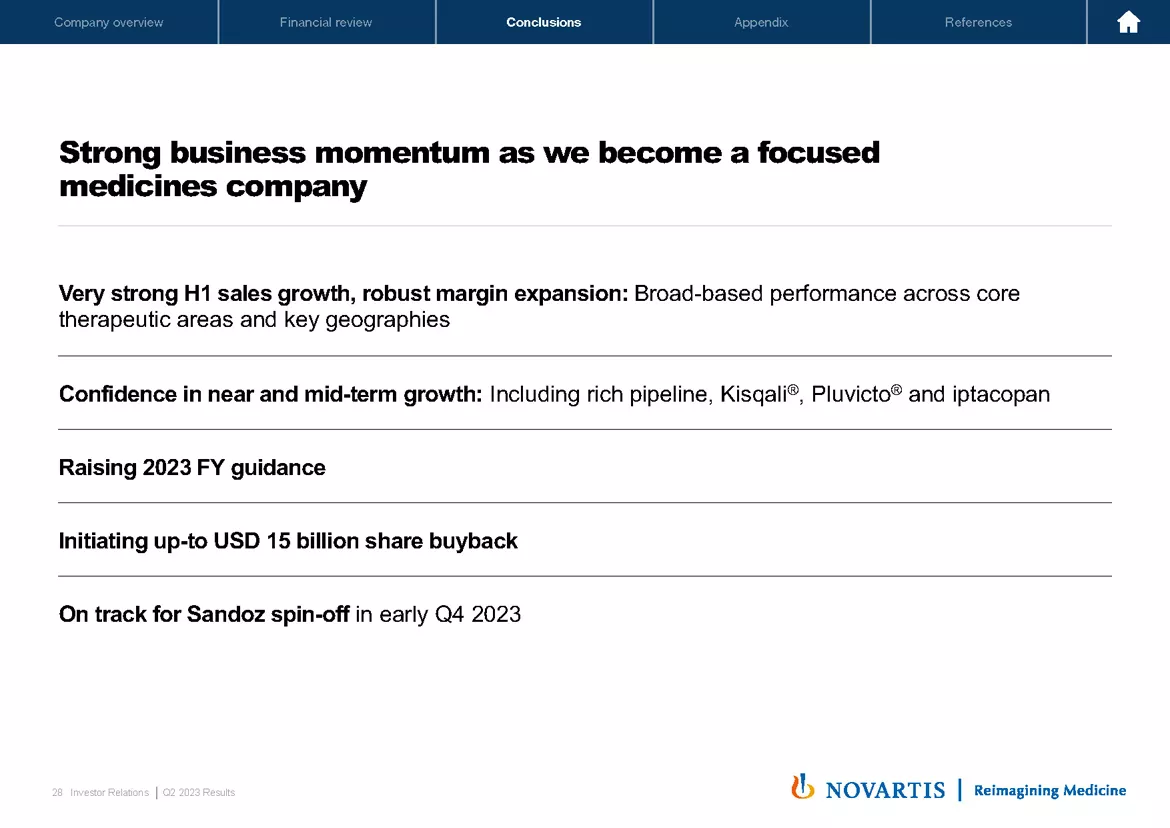The height and width of the screenshot is (828, 1170).
Task: Click 'Initiating up-to USD 15 billion share buyback'
Action: [288, 541]
